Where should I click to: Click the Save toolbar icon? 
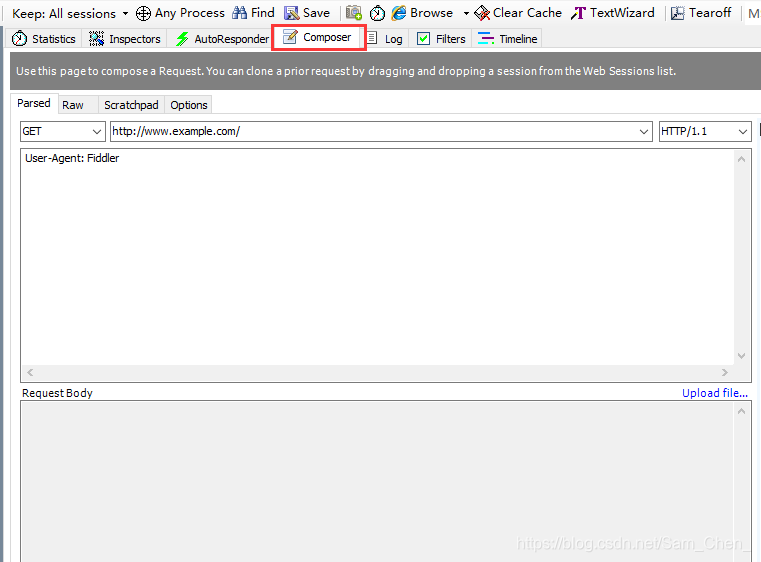pos(292,13)
